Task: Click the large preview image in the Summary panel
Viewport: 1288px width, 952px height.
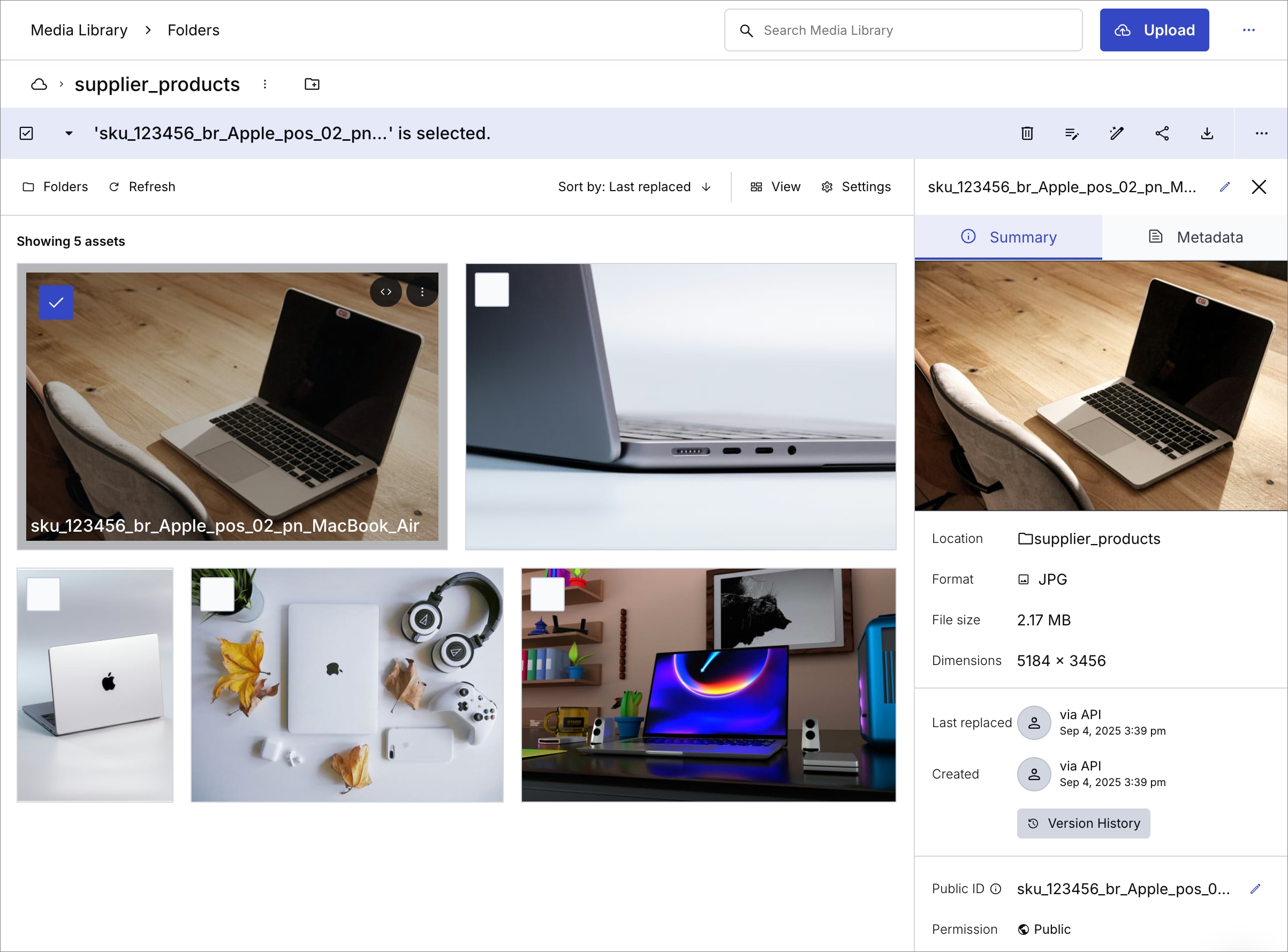Action: pyautogui.click(x=1101, y=386)
